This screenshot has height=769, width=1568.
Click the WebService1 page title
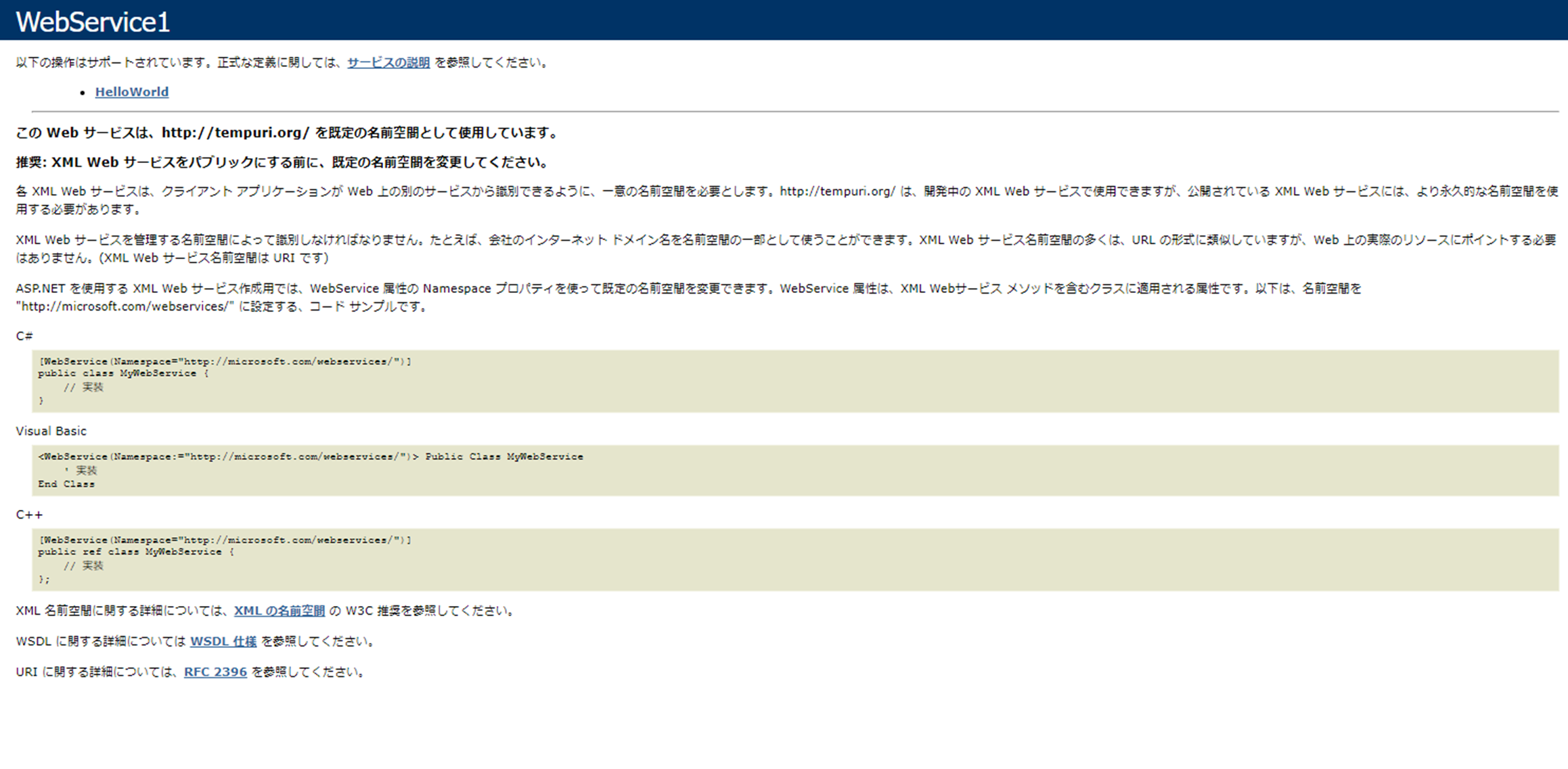93,22
